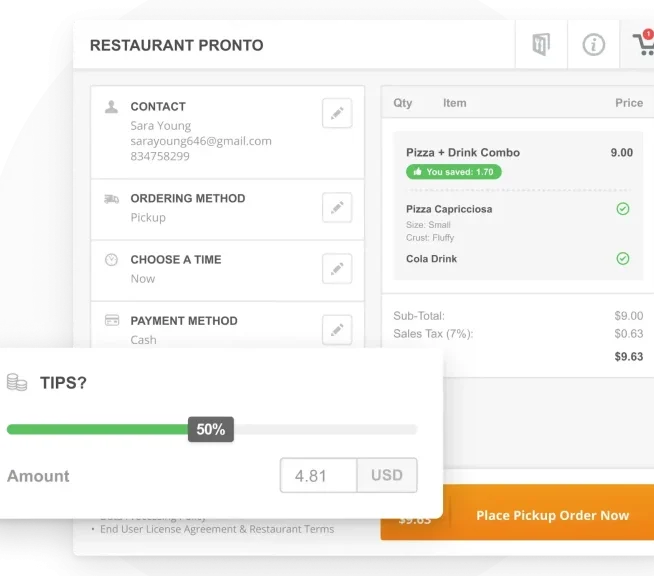Click the tip Amount input field
Screen dimensions: 654x576
pos(319,475)
